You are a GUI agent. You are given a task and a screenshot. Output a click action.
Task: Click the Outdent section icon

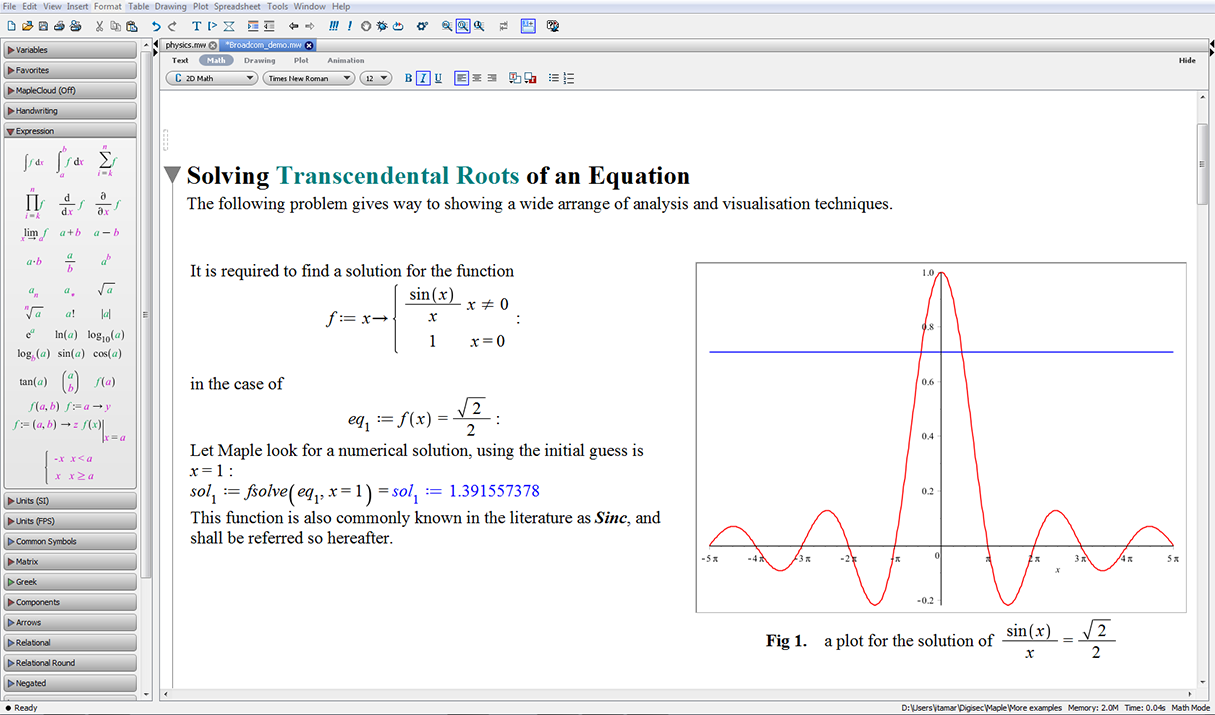[269, 25]
